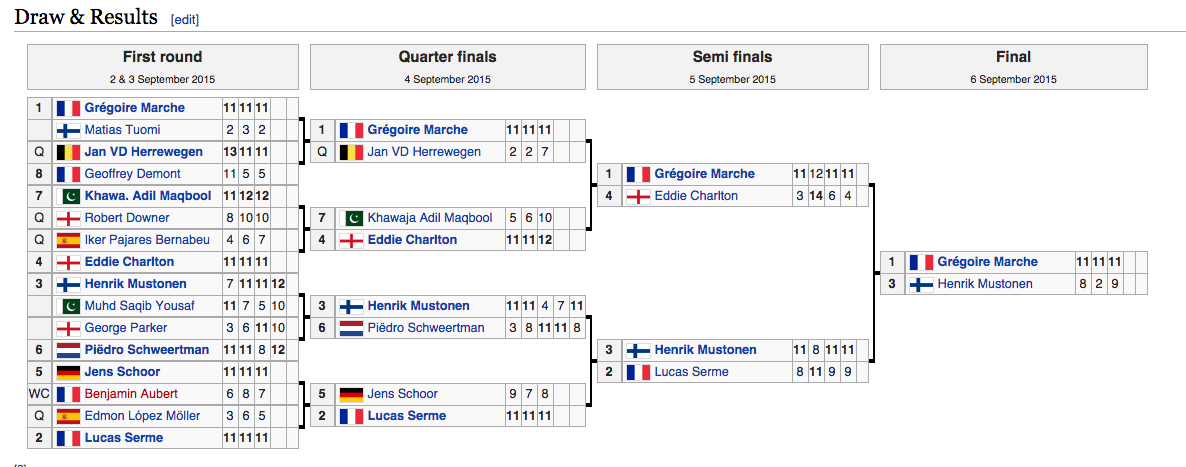Click the edit link beside Draw & Results
Viewport: 1186px width, 467px height.
186,20
